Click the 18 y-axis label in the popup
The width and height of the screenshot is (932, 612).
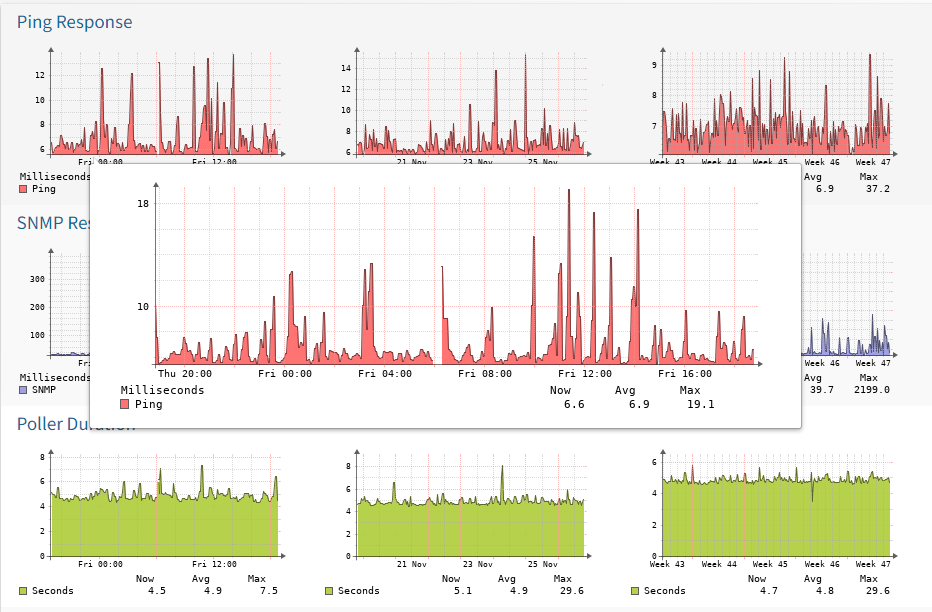point(143,204)
